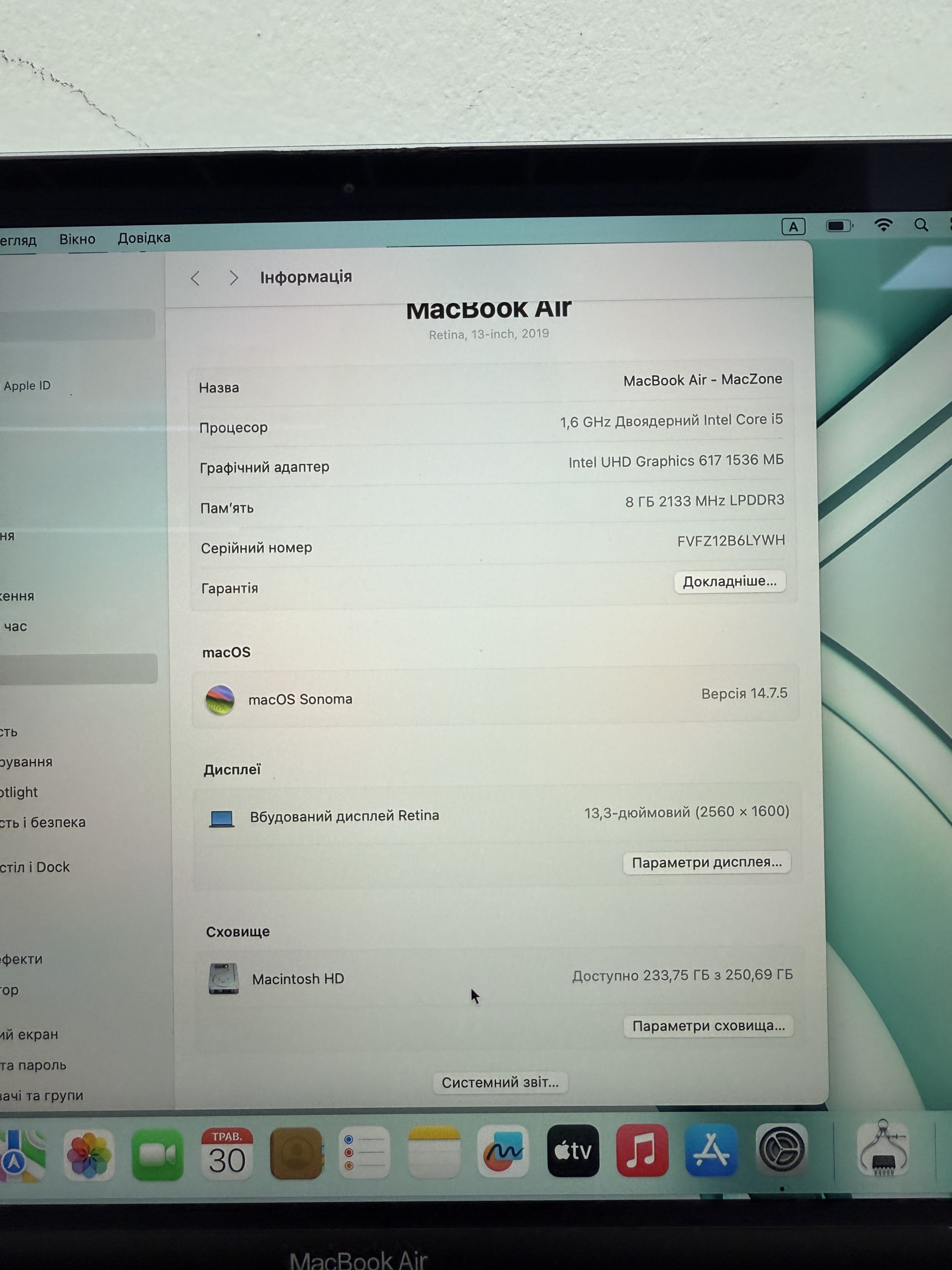Open the Вікно menu
952x1270 pixels.
[77, 239]
